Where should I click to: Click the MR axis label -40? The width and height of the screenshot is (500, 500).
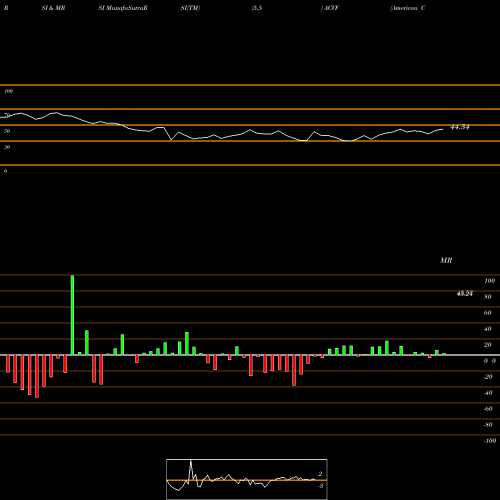[x=488, y=393]
